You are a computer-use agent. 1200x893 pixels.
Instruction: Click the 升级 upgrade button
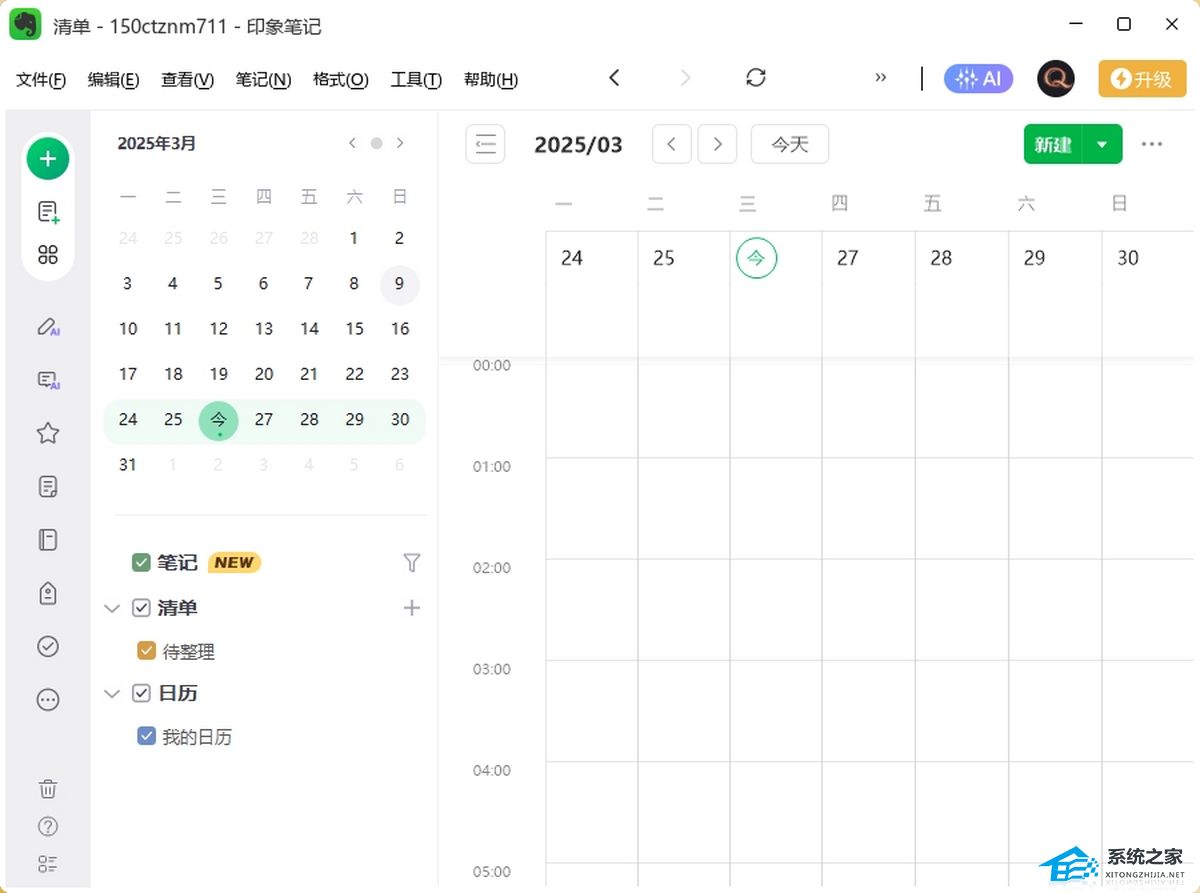tap(1142, 78)
